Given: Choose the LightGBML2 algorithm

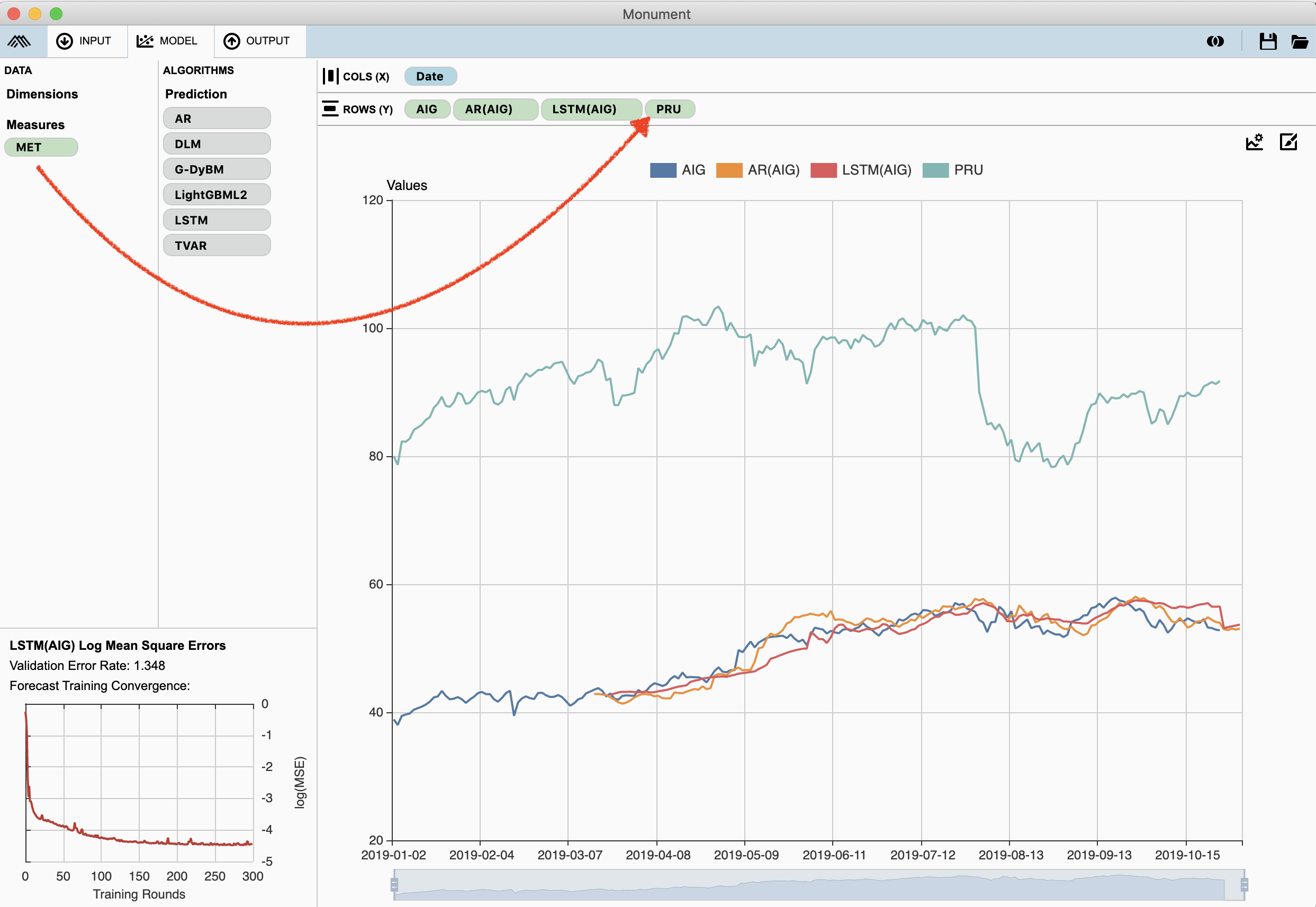Looking at the screenshot, I should [217, 194].
